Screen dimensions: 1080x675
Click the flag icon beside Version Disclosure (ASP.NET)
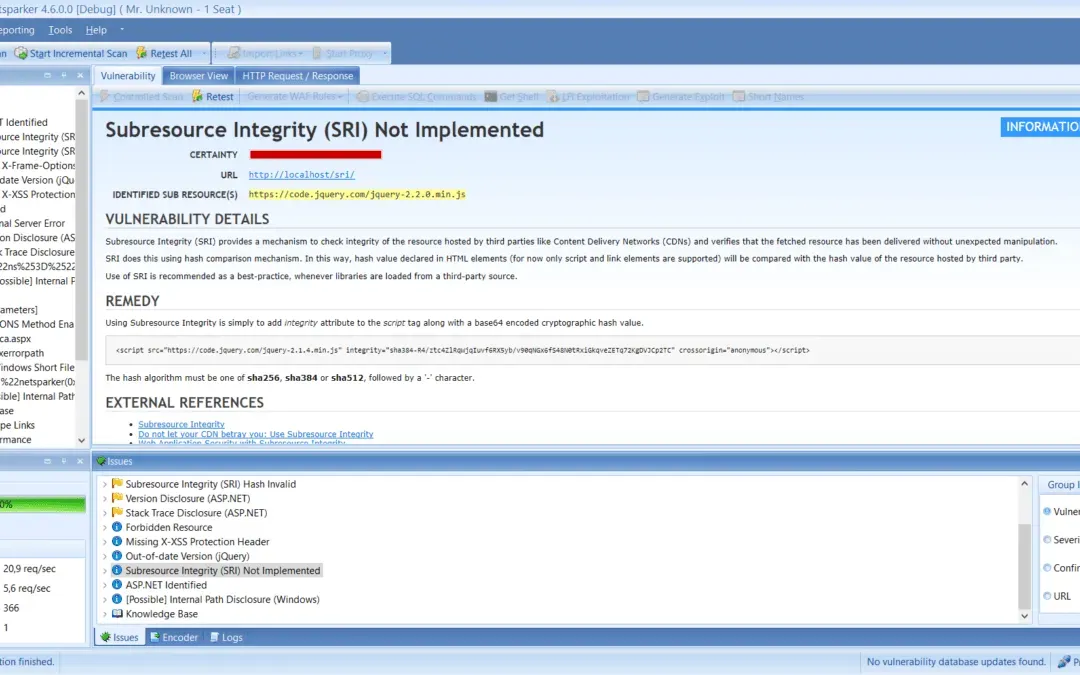117,498
